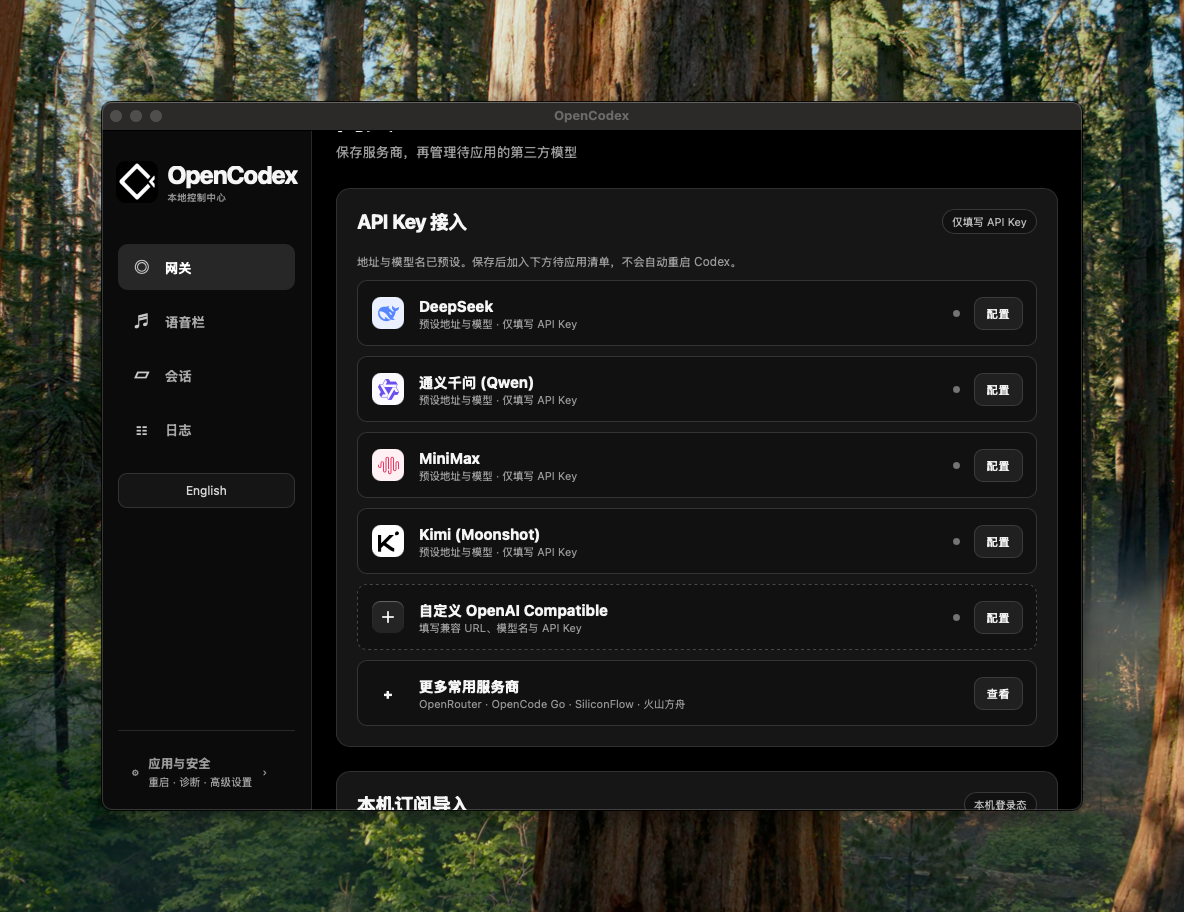Switch language with the English button

(206, 491)
